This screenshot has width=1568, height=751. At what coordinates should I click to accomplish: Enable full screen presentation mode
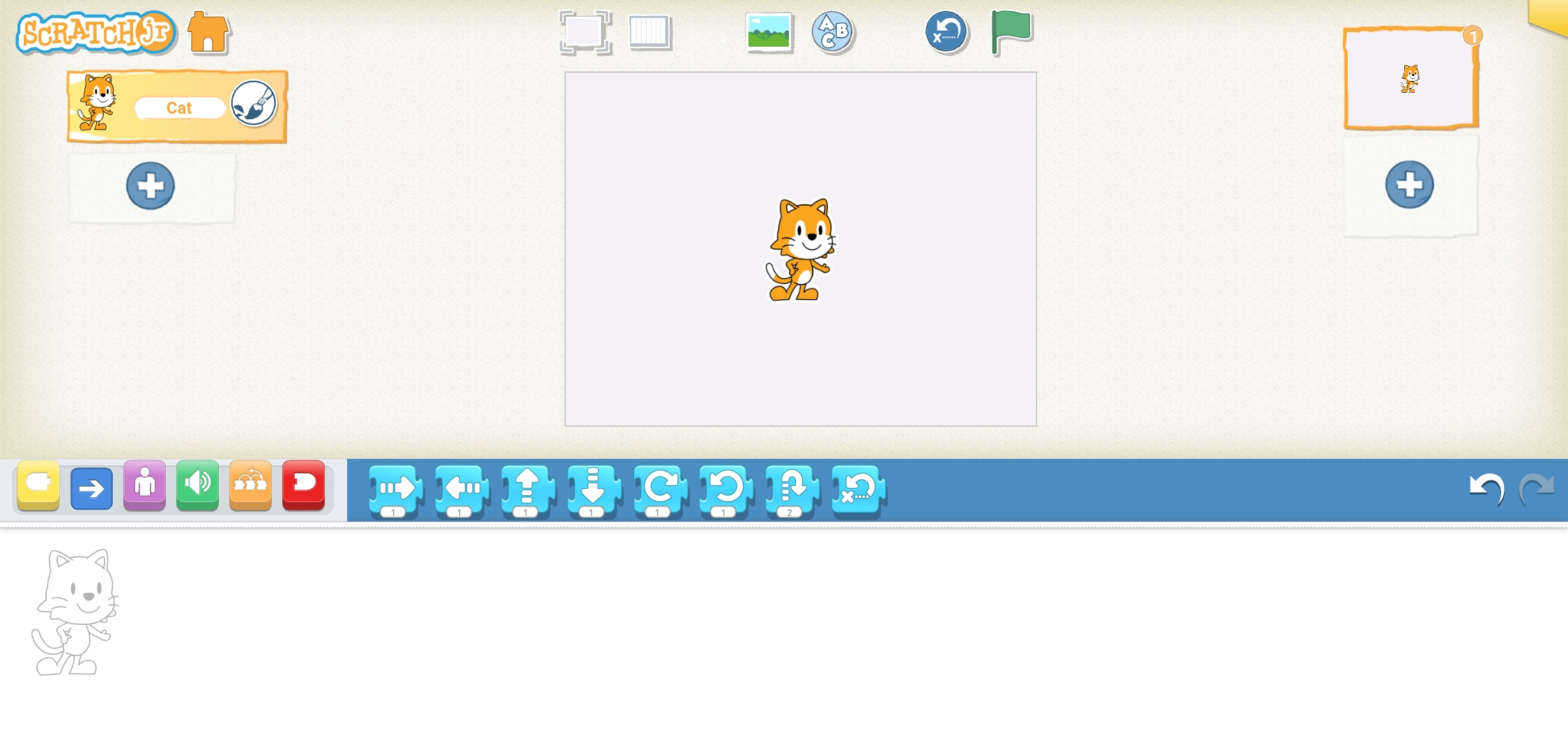tap(586, 32)
